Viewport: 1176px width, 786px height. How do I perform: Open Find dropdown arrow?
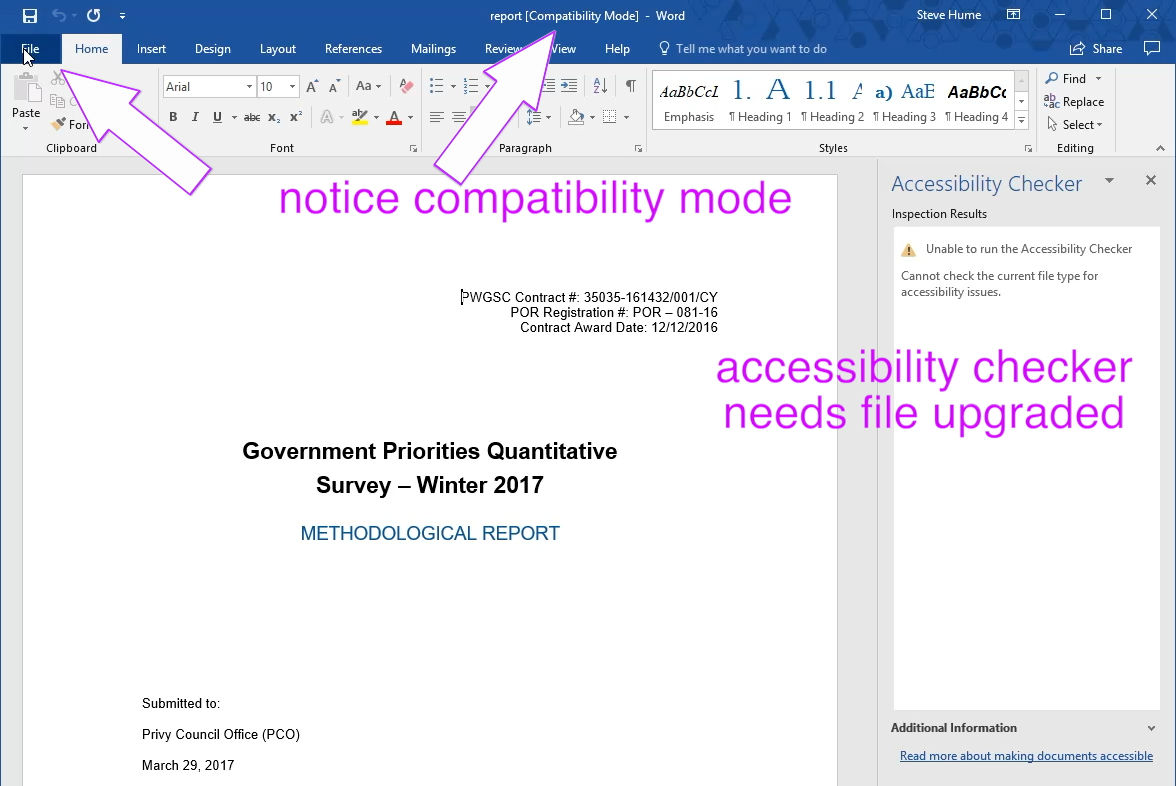pos(1099,79)
